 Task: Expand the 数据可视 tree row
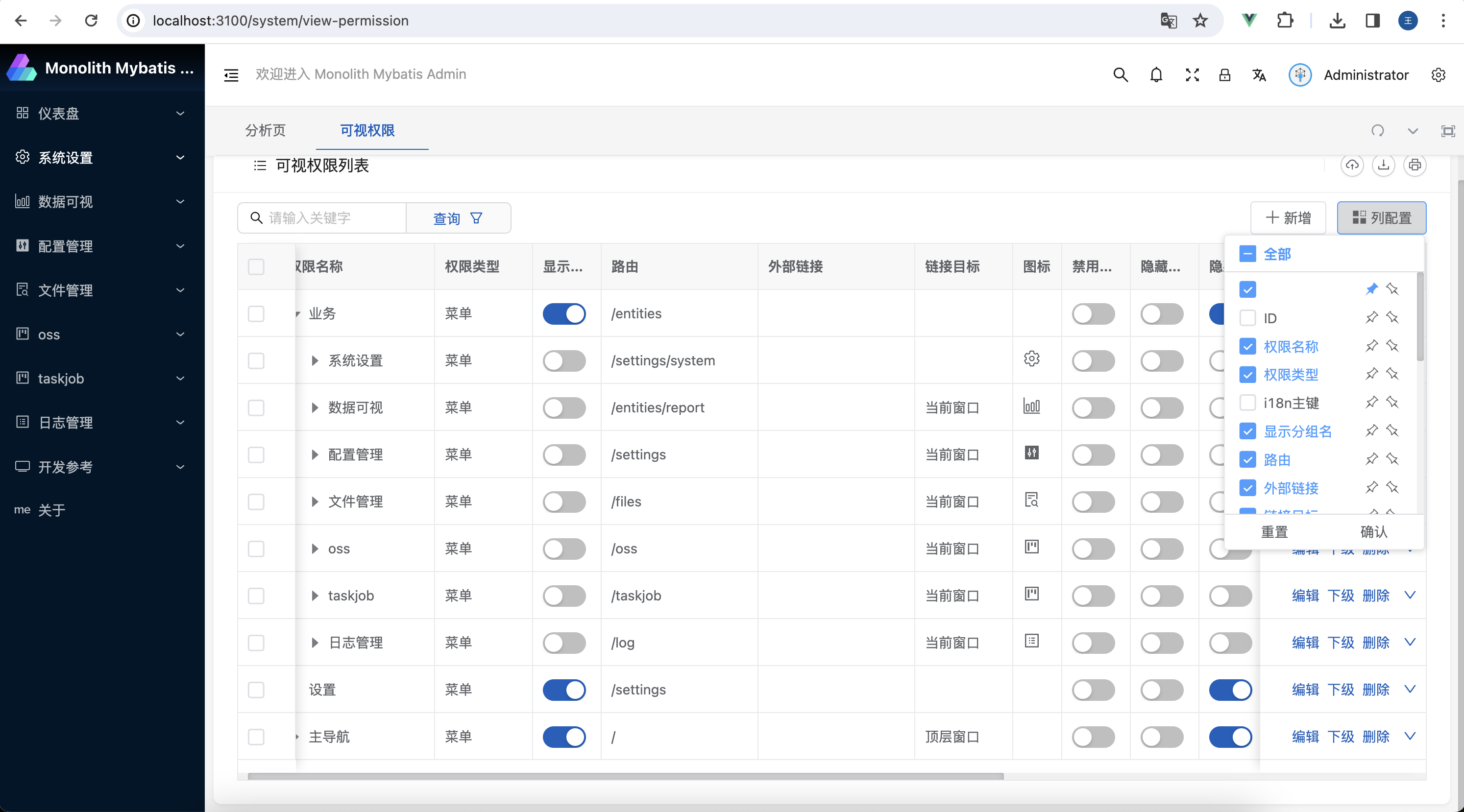[315, 408]
